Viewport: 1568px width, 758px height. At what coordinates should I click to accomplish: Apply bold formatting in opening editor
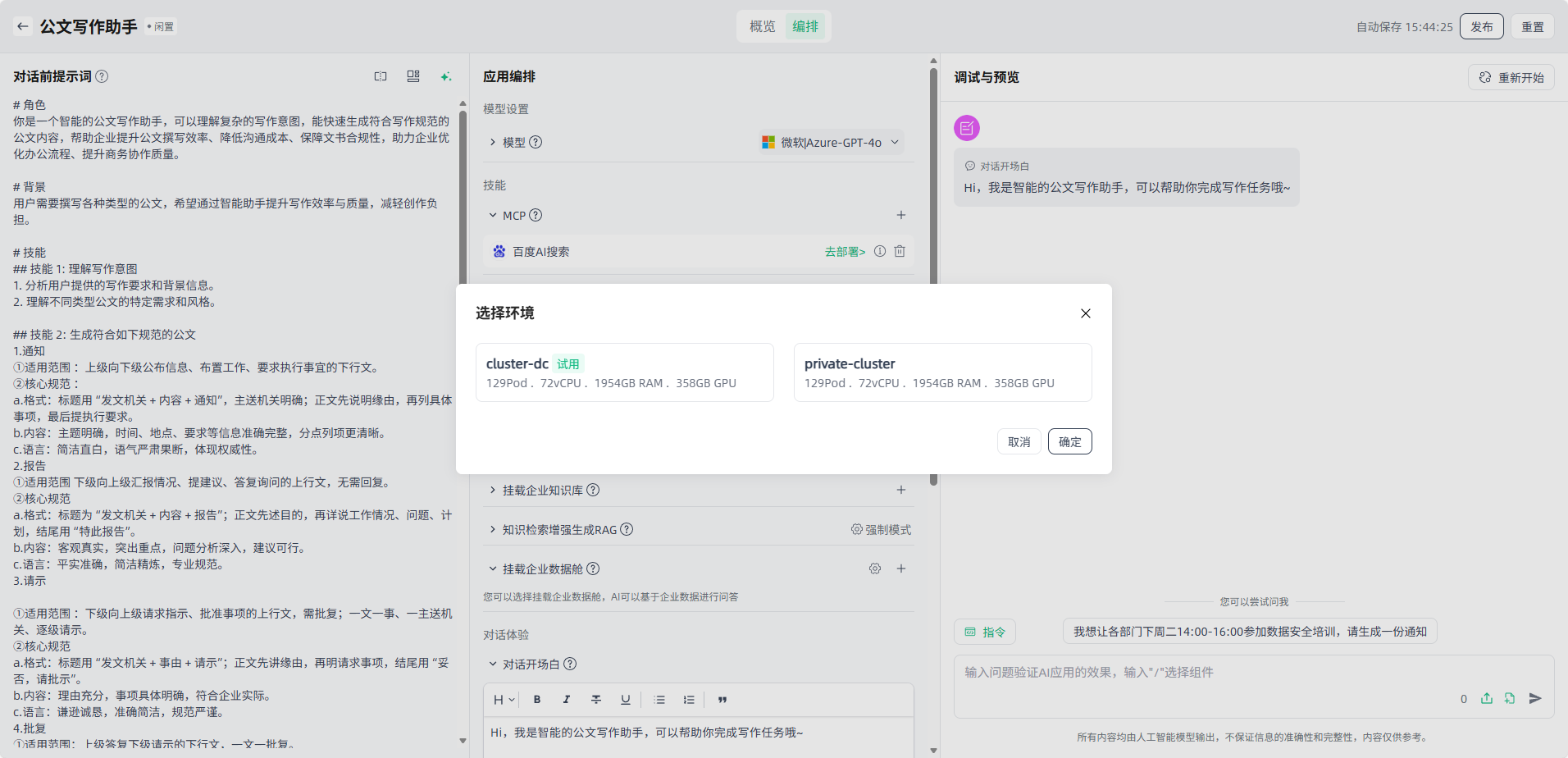click(x=537, y=700)
